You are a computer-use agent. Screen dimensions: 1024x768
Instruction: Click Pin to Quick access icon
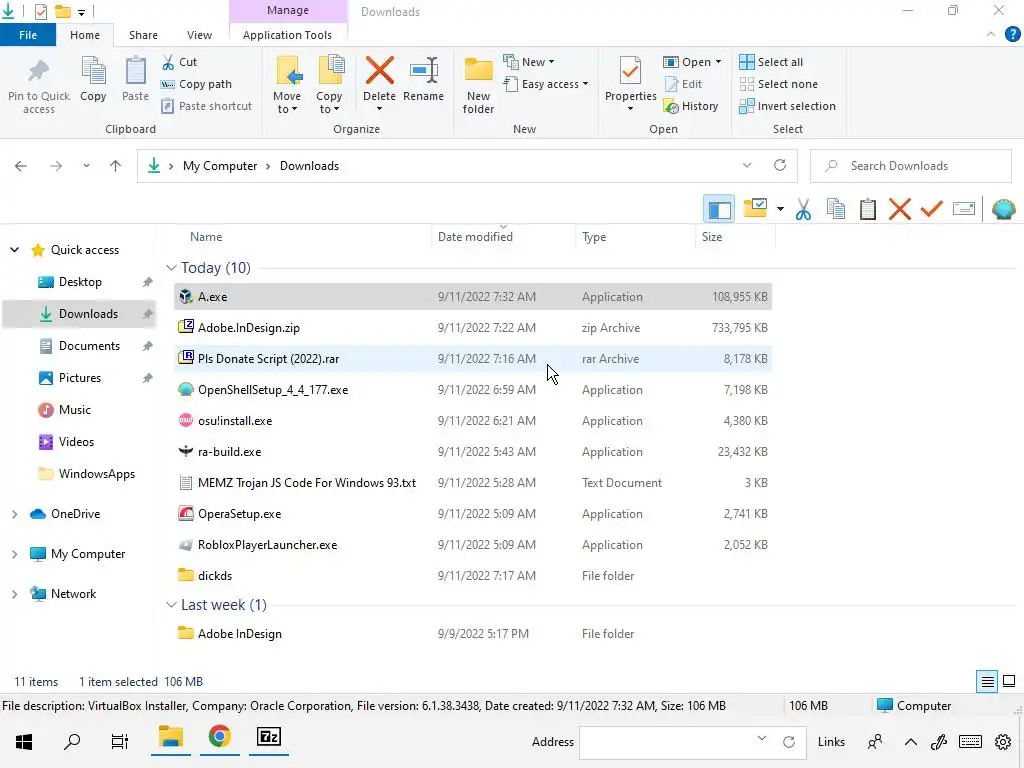point(39,72)
